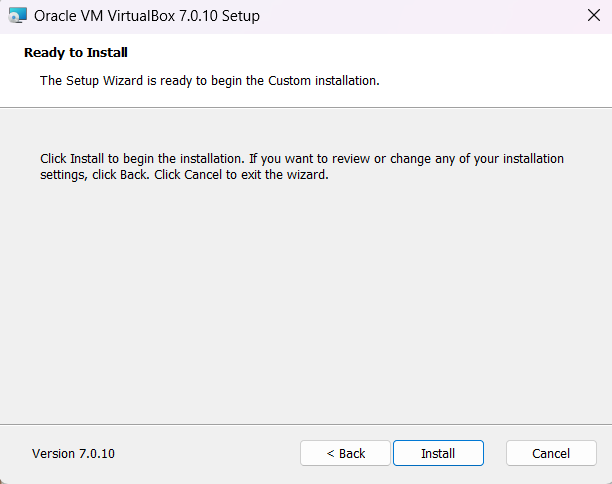Click the word Custom in the subtitle
Image resolution: width=612 pixels, height=484 pixels.
(289, 81)
